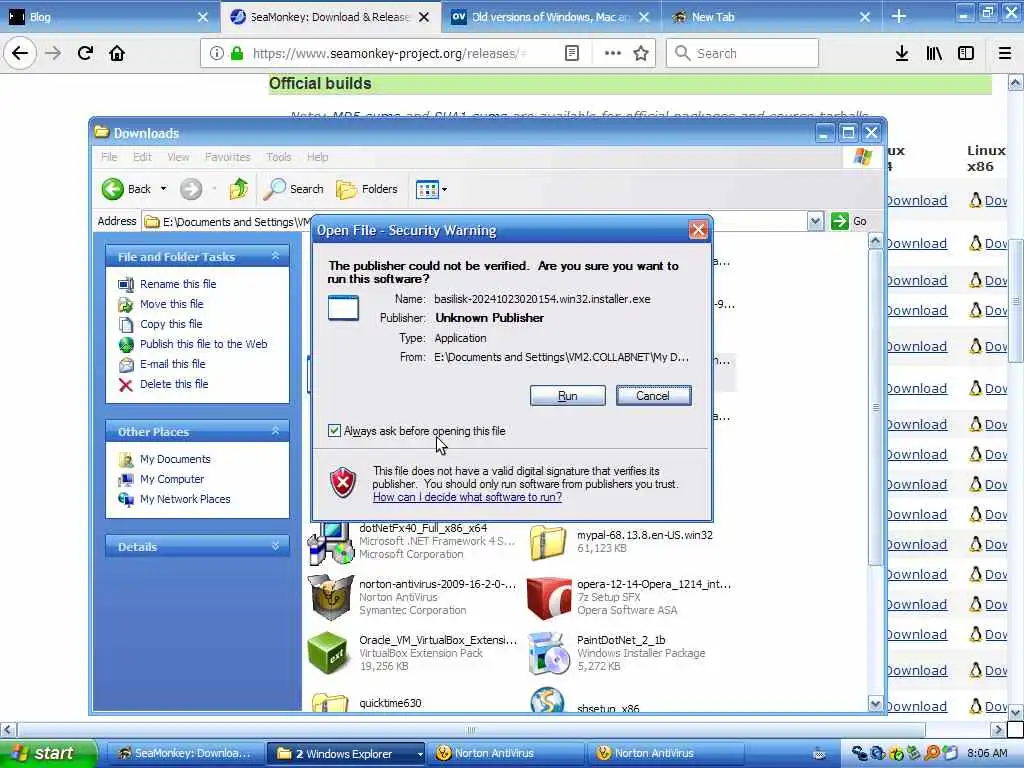This screenshot has height=768, width=1024.
Task: Open the Help menu in Downloads window
Action: point(317,157)
